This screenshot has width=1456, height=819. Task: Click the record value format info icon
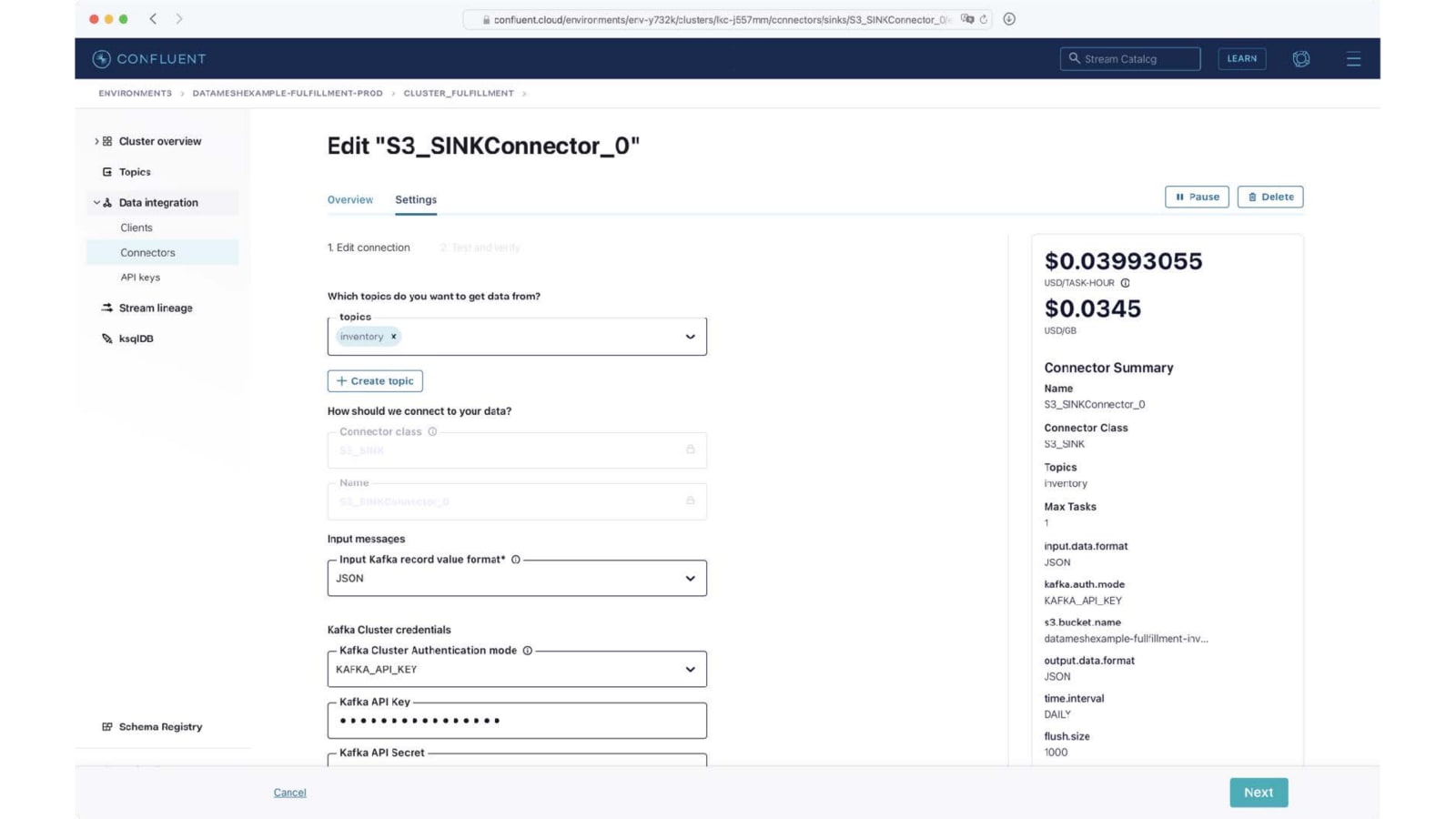(x=516, y=560)
